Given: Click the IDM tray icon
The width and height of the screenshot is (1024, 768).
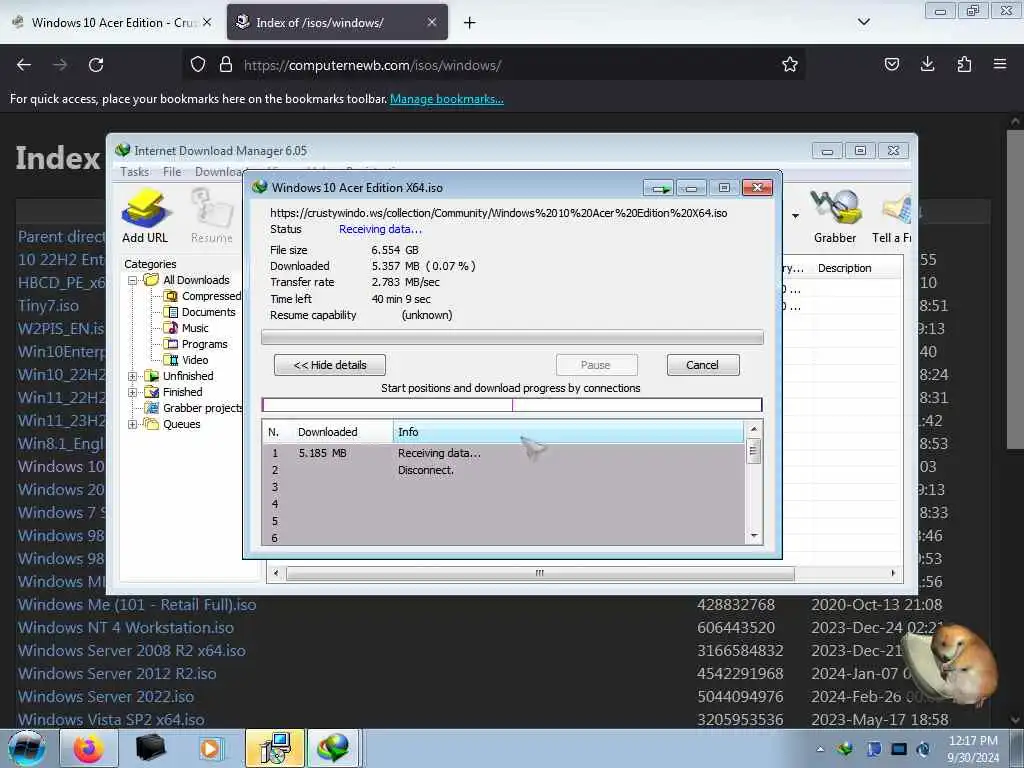Looking at the screenshot, I should tap(846, 749).
